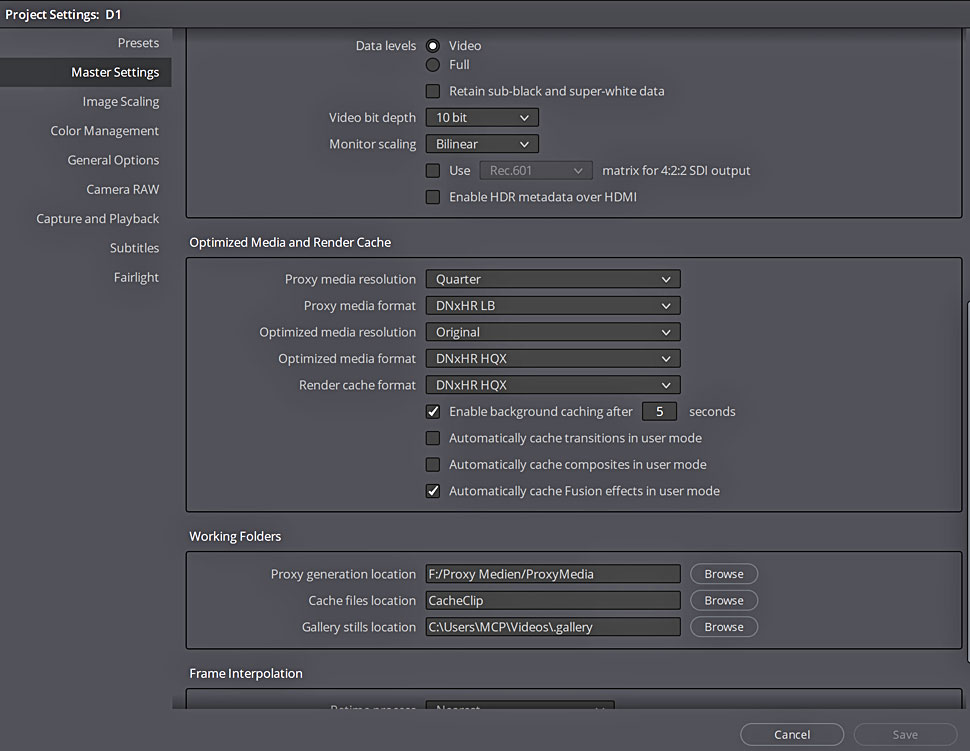Viewport: 970px width, 751px height.
Task: Check Automatically cache transitions in user mode
Action: click(x=432, y=439)
